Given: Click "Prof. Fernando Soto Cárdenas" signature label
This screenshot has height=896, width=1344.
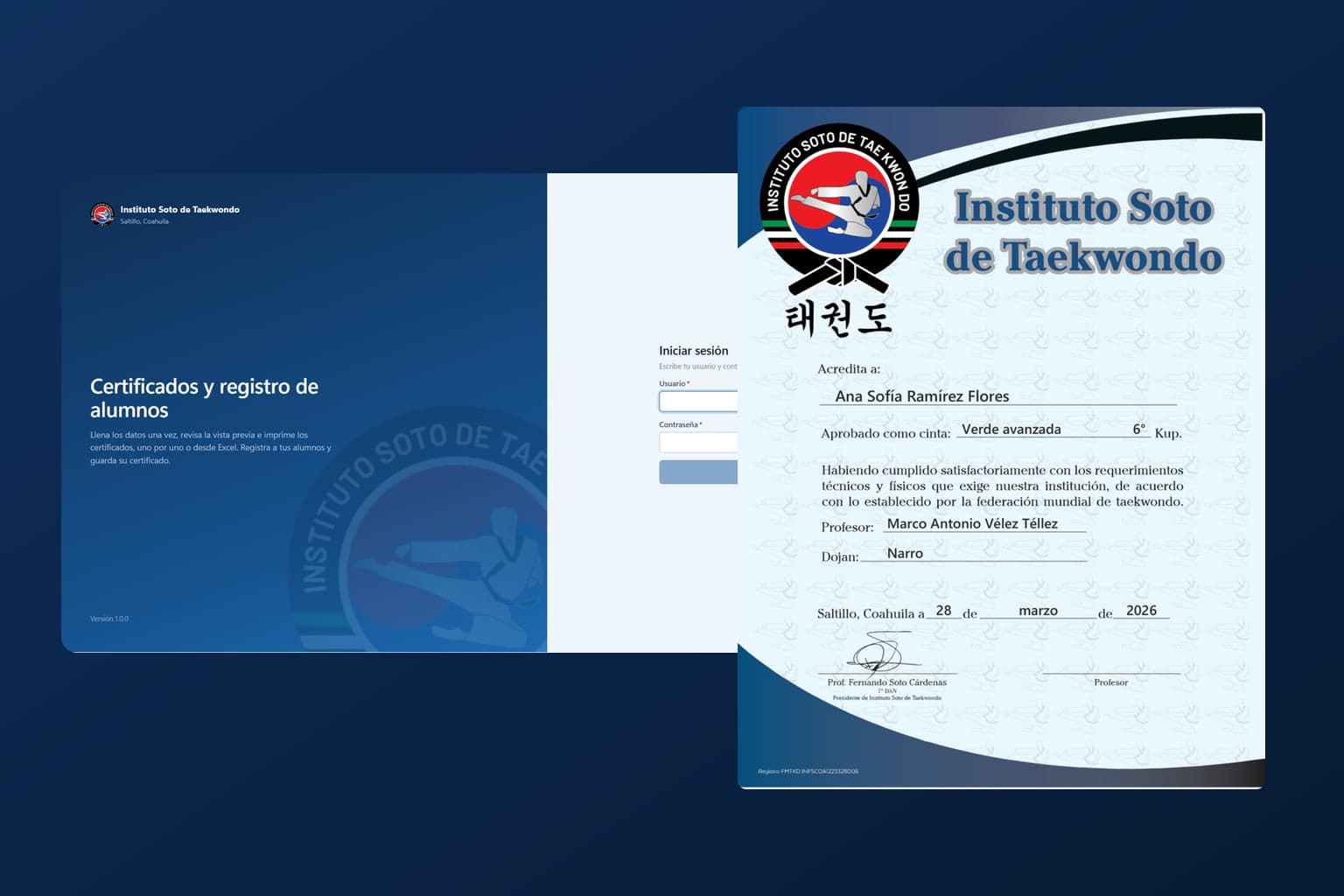Looking at the screenshot, I should [887, 682].
